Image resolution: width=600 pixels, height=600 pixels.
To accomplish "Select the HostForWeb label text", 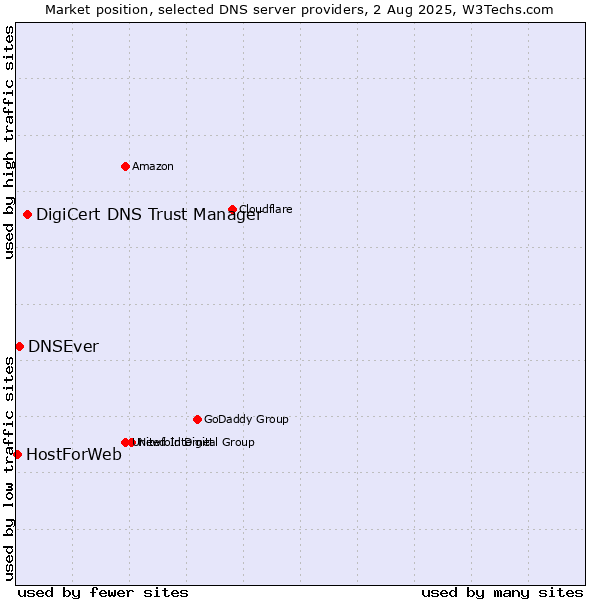I will (x=74, y=455).
